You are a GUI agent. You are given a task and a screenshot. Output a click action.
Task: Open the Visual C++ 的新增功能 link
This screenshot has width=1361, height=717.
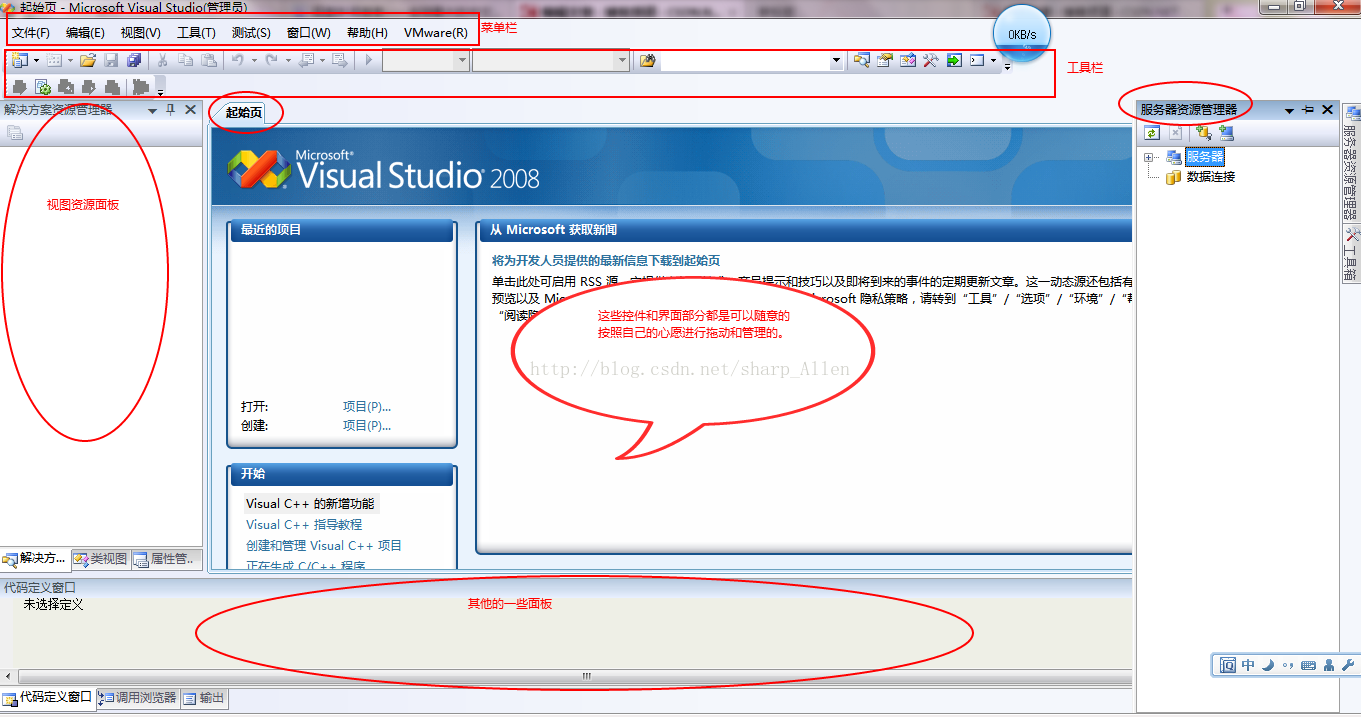tap(310, 504)
